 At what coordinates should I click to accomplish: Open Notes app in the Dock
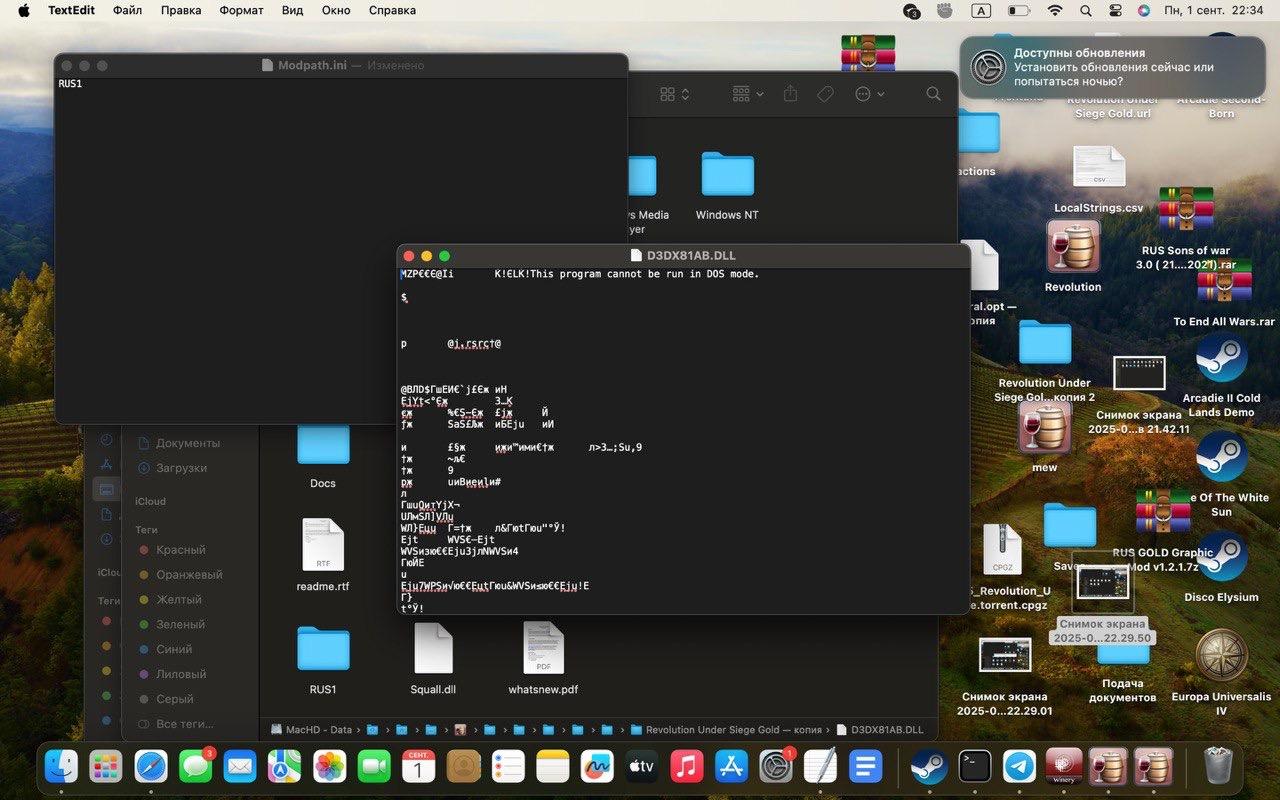pyautogui.click(x=552, y=767)
